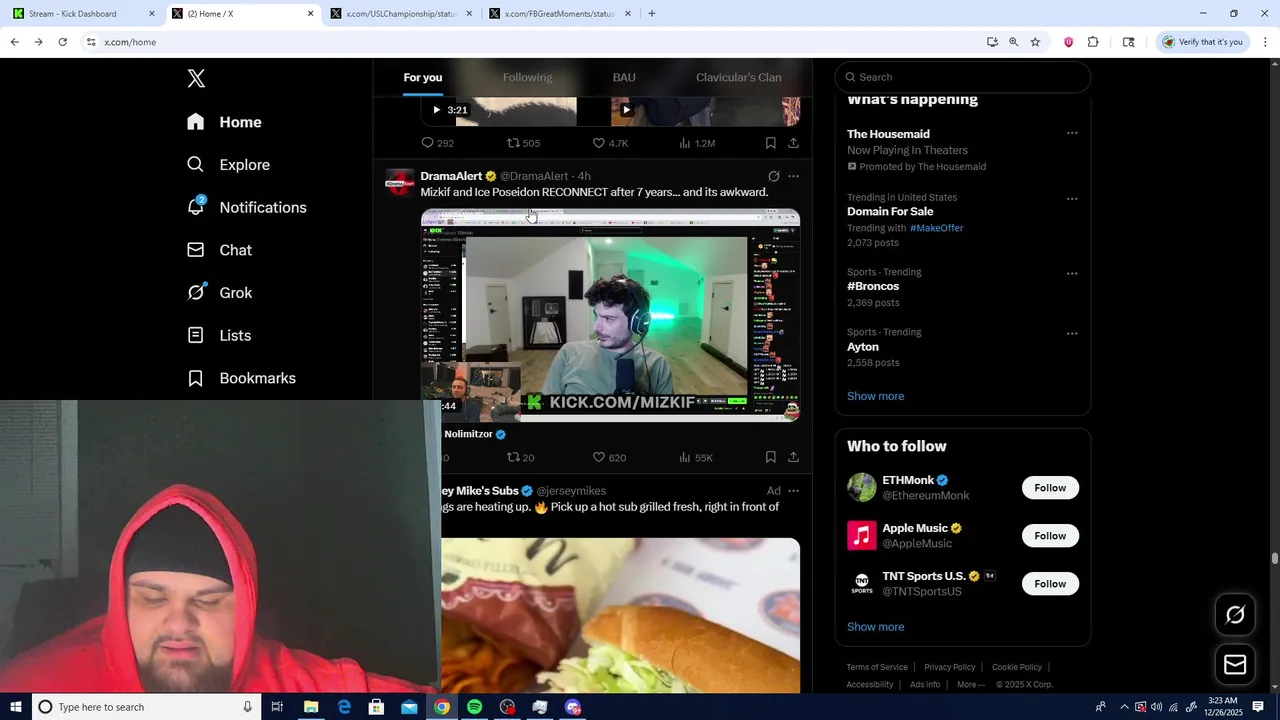Follow TNT Sports U.S.
Viewport: 1280px width, 720px height.
(x=1050, y=584)
